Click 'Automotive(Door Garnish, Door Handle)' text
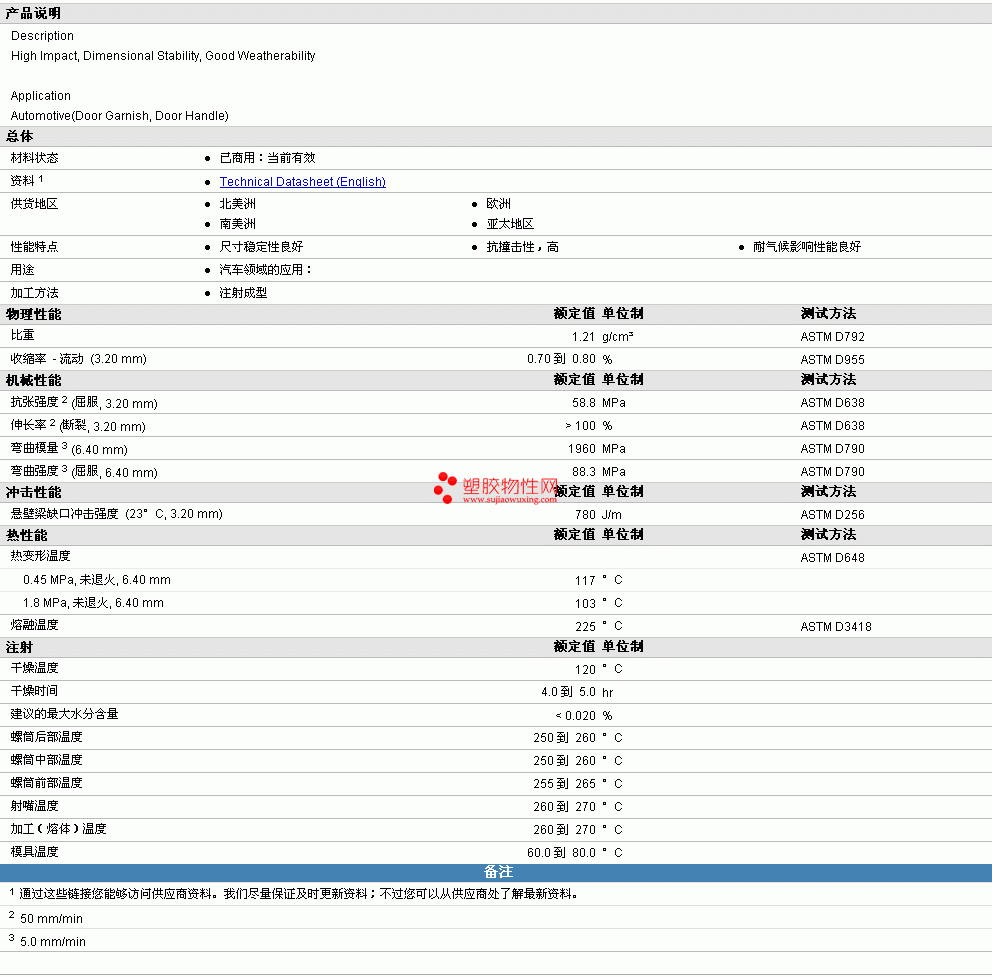 click(x=120, y=116)
